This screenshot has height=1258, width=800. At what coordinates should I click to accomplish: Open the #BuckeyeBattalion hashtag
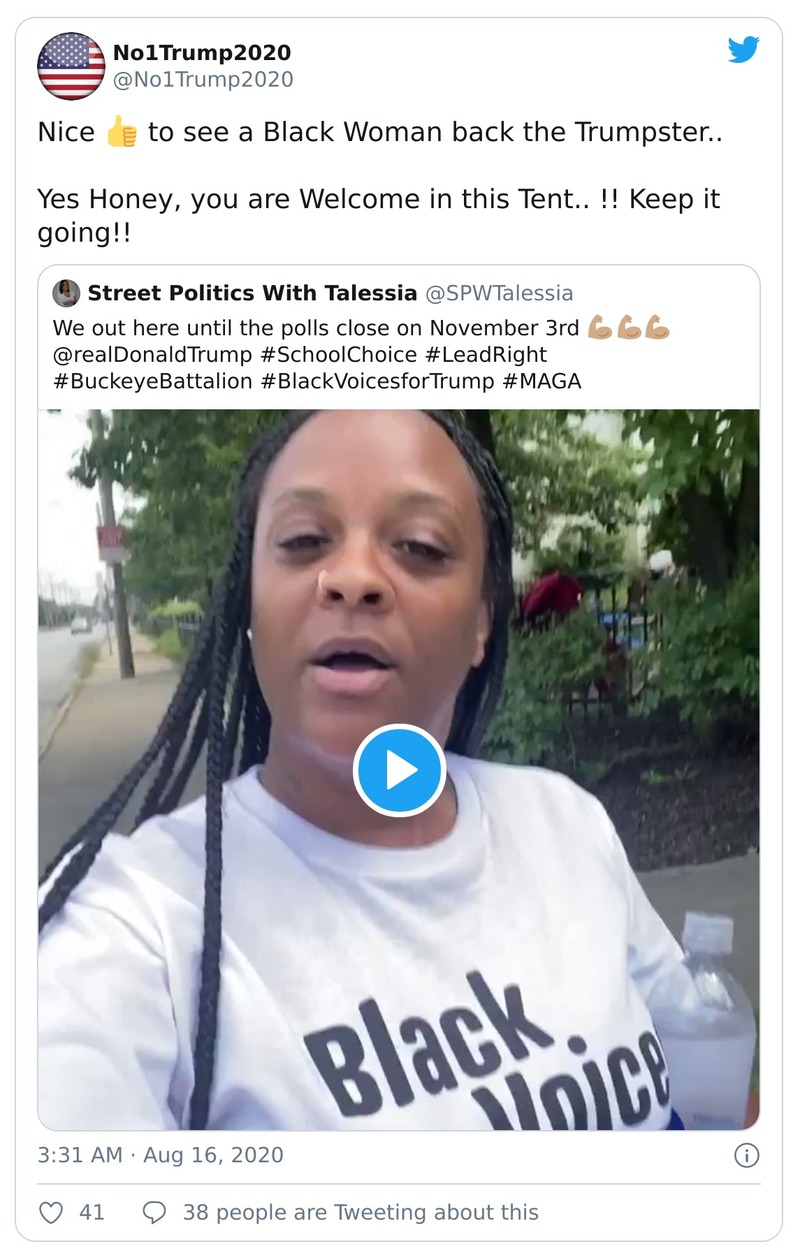coord(152,381)
